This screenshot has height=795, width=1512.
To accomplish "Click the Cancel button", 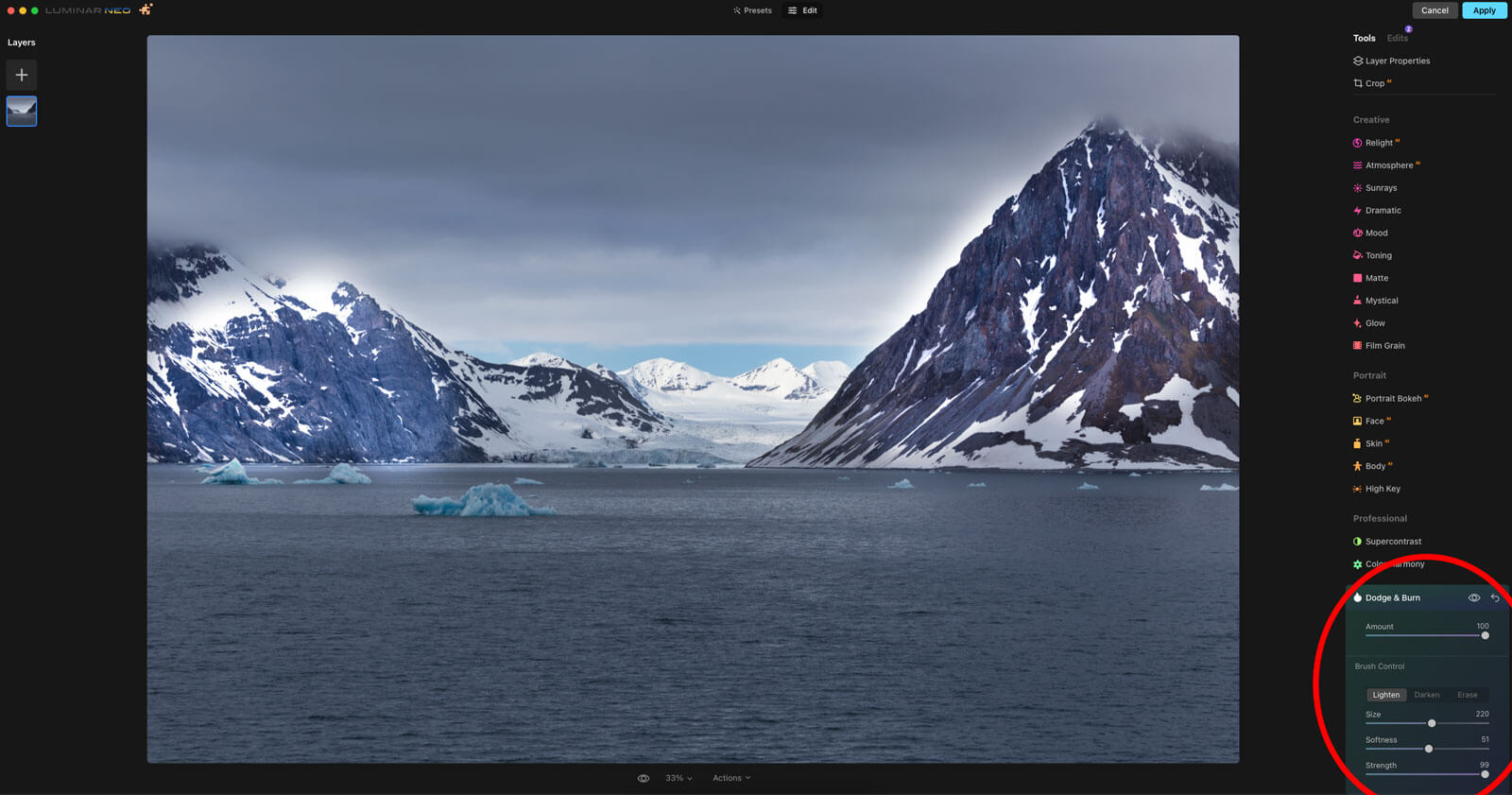I will coord(1435,10).
